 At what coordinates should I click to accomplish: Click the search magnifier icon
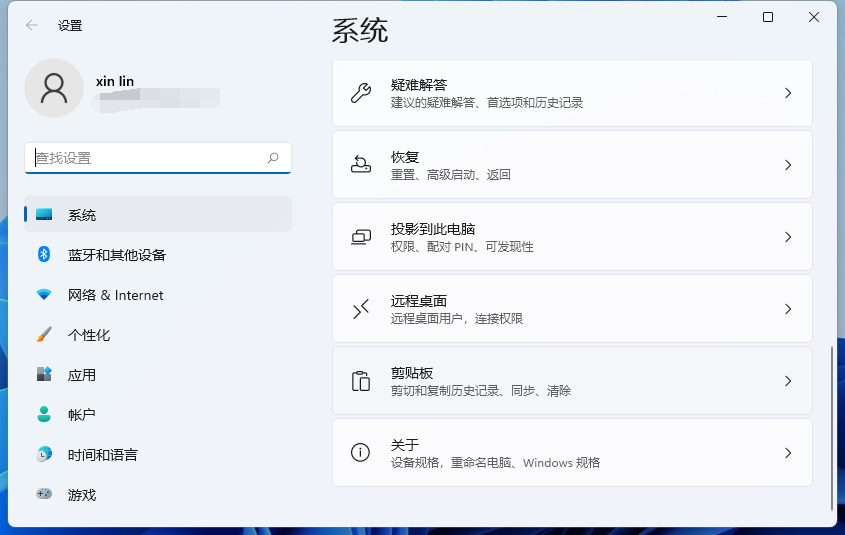point(273,158)
